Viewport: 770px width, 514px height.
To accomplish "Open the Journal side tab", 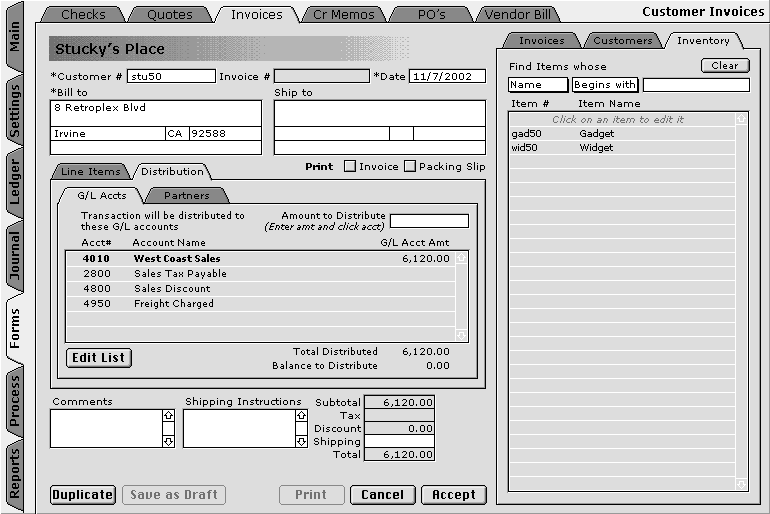I will [x=15, y=256].
